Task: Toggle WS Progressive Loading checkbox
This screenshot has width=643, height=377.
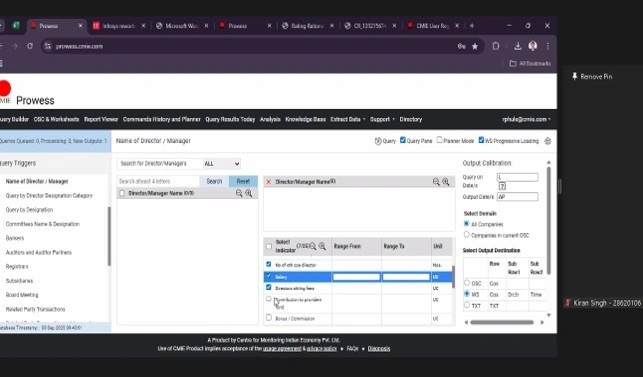Action: click(x=481, y=140)
